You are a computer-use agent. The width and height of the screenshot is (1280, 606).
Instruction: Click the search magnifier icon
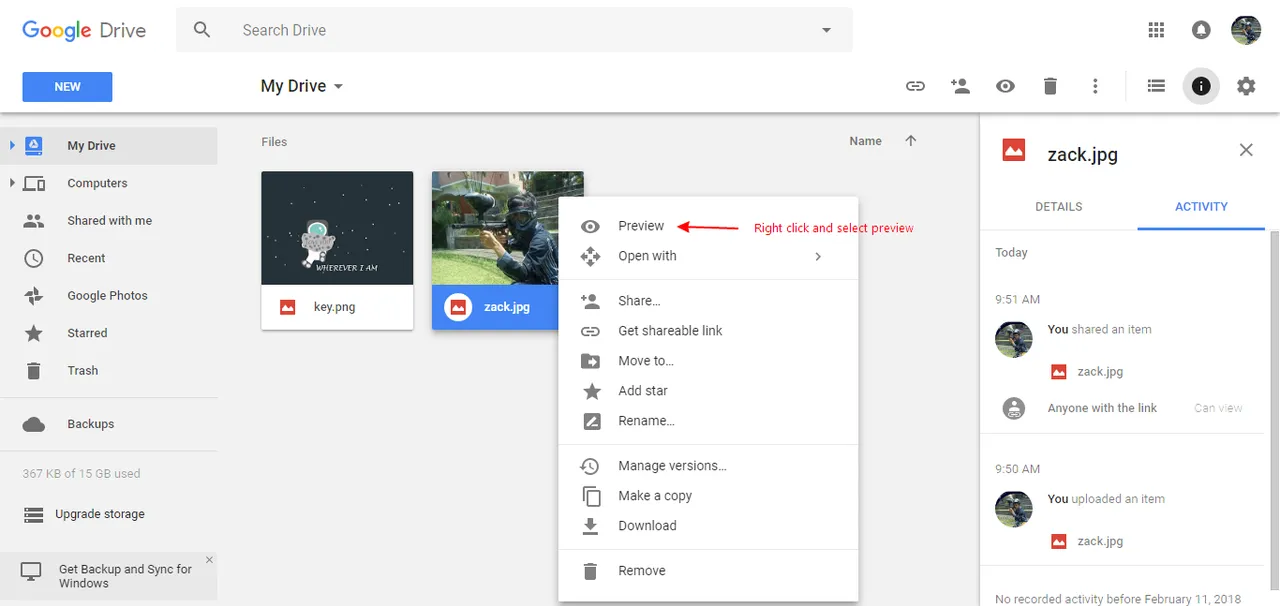coord(202,30)
